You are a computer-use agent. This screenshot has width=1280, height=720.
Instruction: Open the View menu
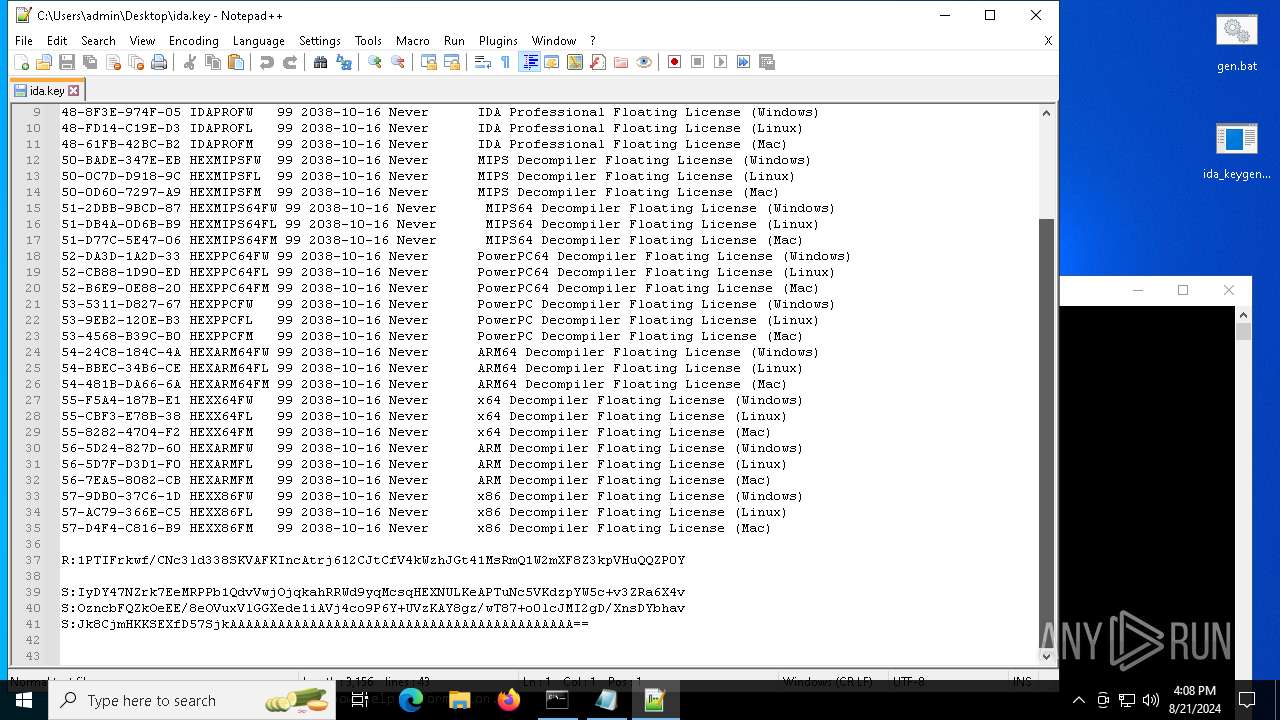(x=142, y=41)
